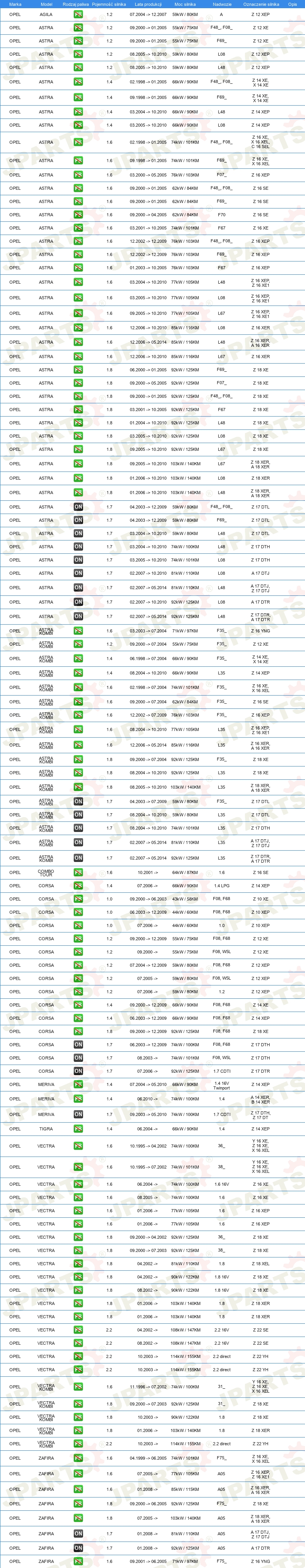Click the petrol icon in the ZAFIRA Z 16 YNG row
This screenshot has height=1568, width=305.
coord(78,1561)
